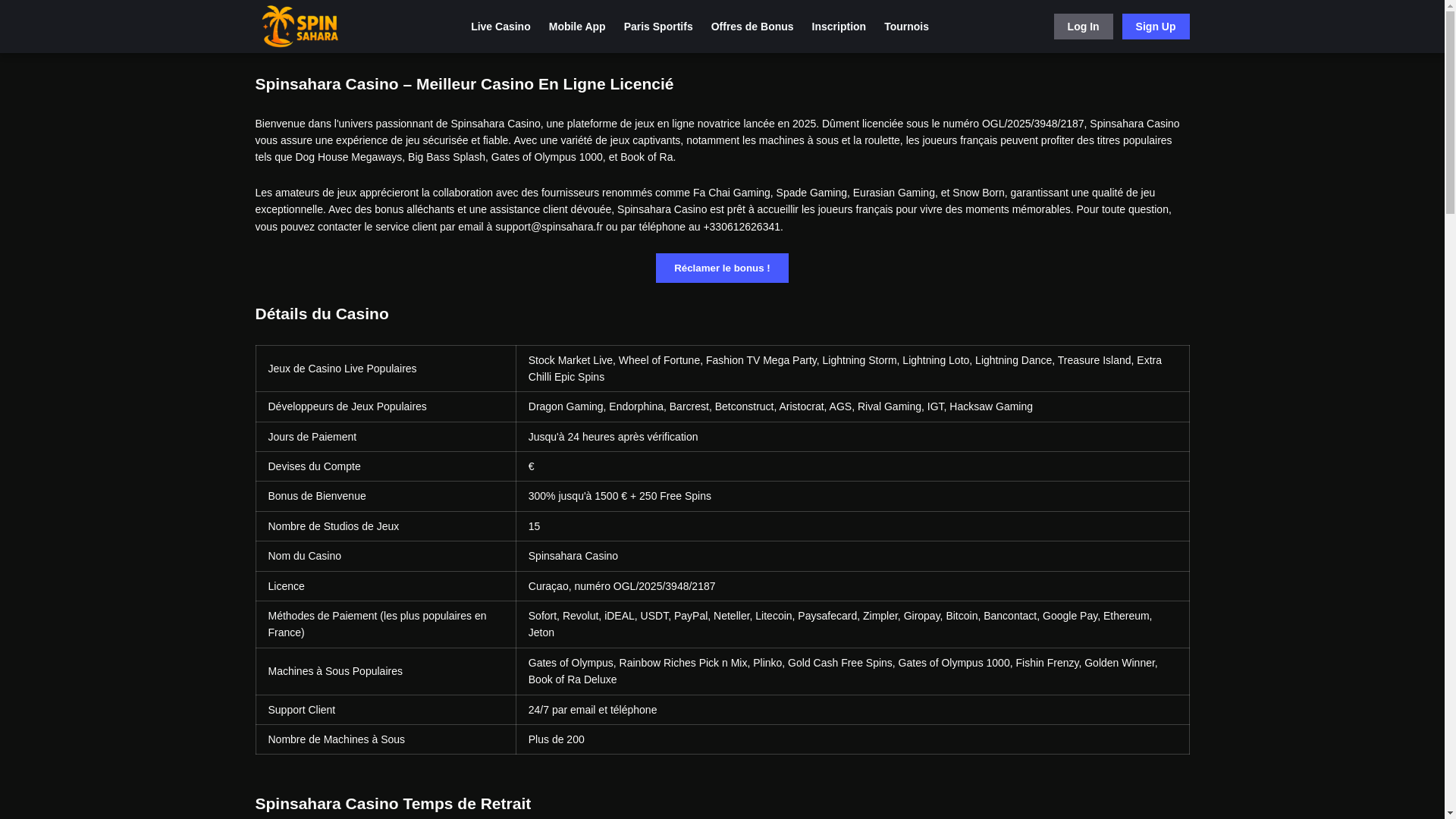
Task: Open the Tournois menu item
Action: 906,27
